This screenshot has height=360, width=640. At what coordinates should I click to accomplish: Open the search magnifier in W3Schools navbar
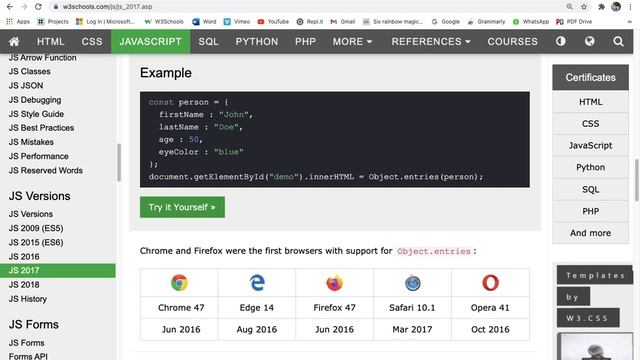click(618, 41)
